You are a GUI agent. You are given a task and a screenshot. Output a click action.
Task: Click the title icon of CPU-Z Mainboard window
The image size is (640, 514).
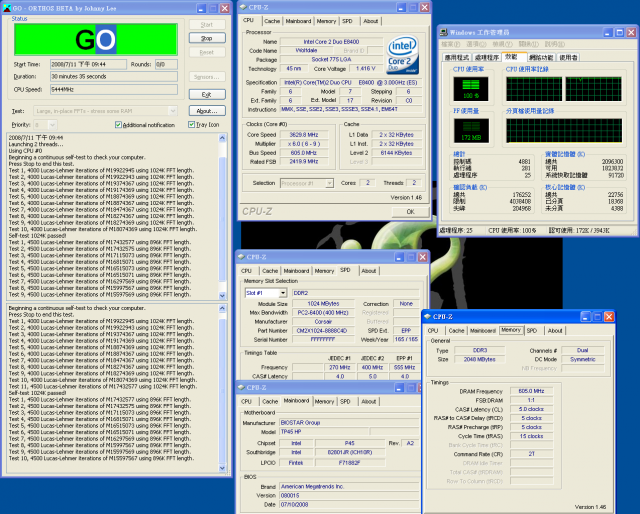(241, 387)
